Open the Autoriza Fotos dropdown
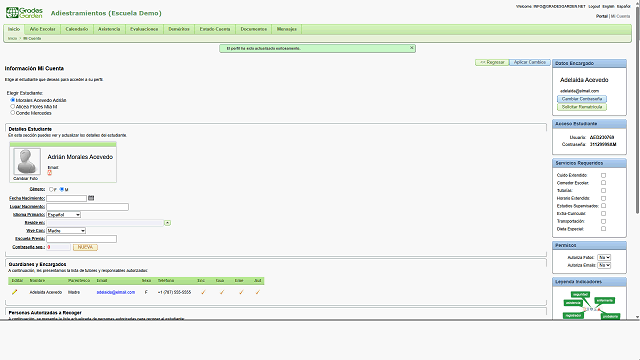Viewport: 640px width, 360px height. pyautogui.click(x=604, y=258)
